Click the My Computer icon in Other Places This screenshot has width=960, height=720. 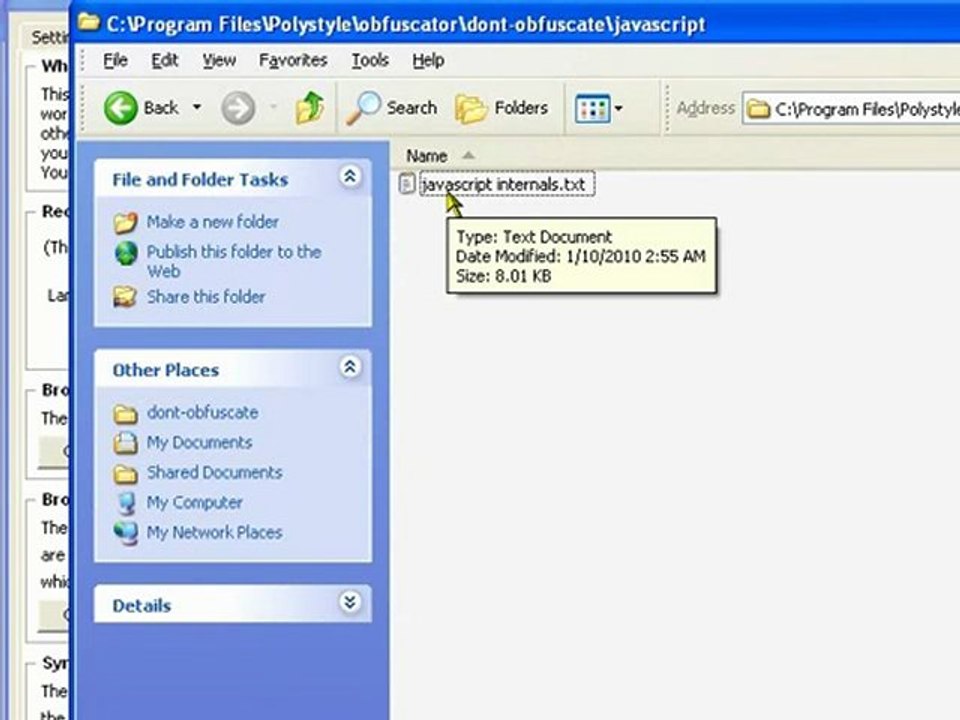[x=126, y=502]
